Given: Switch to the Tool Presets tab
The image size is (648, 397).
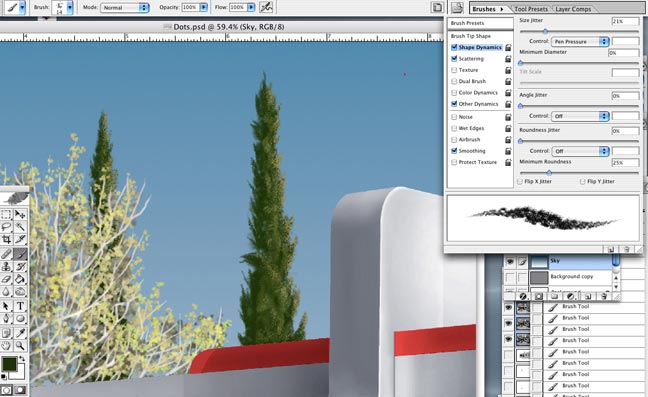Looking at the screenshot, I should click(531, 9).
